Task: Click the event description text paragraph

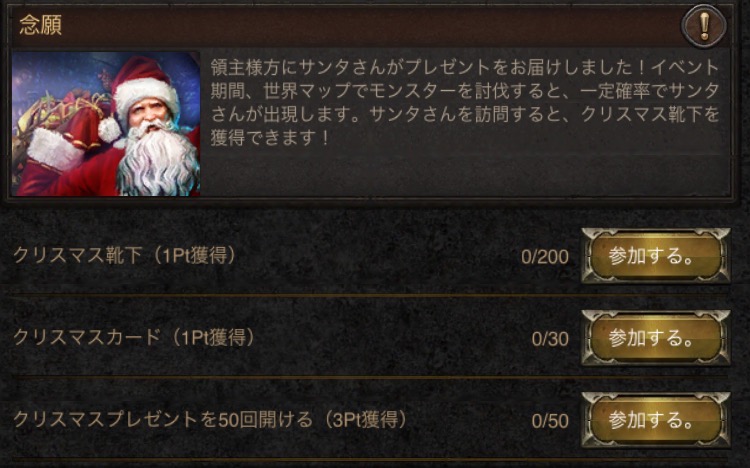Action: (x=465, y=102)
